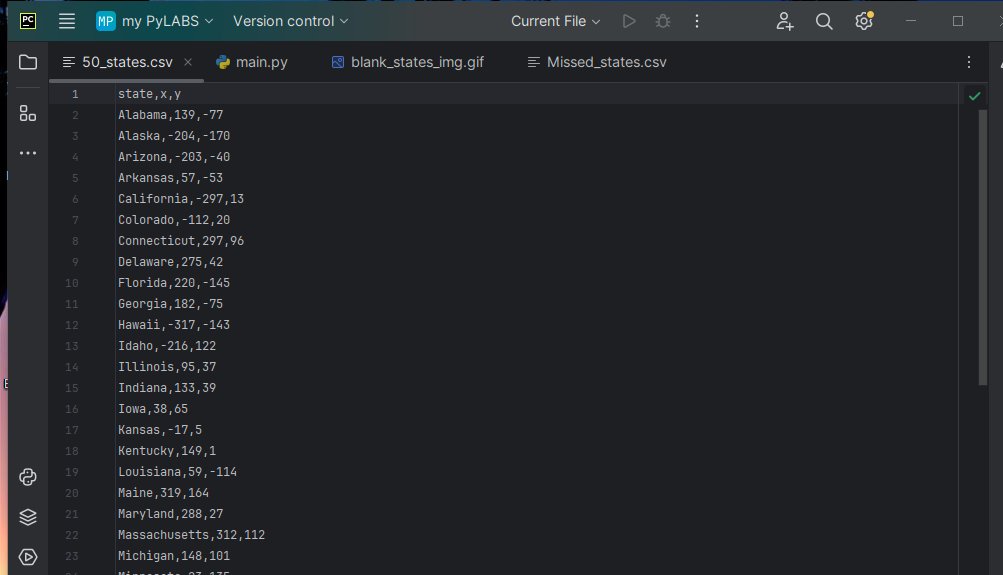Click the Alaska,-204,-170 line
Screen dimensions: 1003x575
(x=173, y=136)
